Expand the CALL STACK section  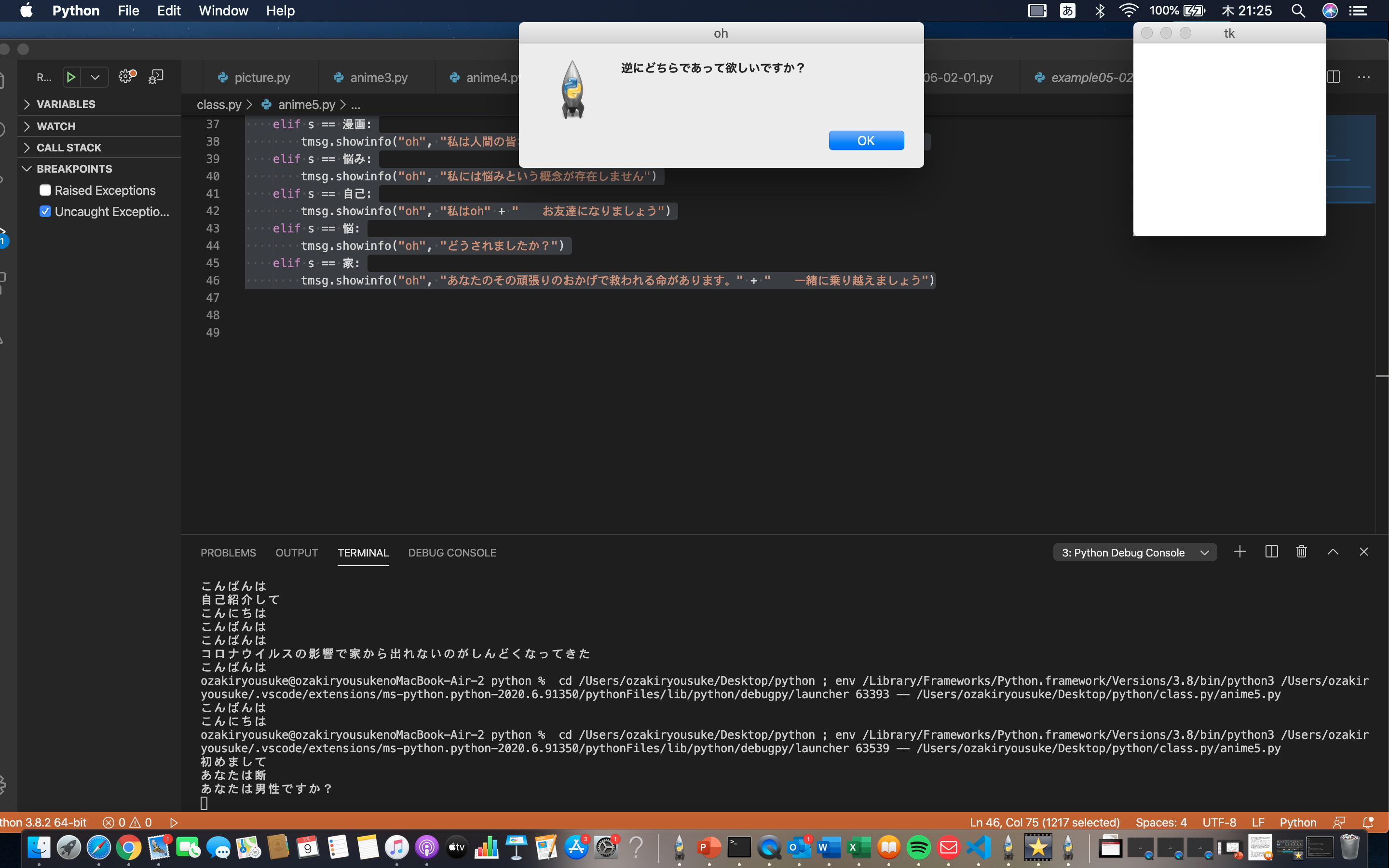click(69, 148)
